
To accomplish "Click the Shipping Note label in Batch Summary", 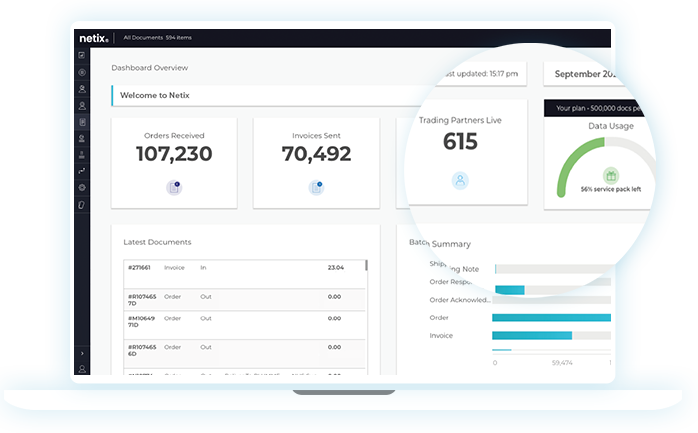I will 454,267.
